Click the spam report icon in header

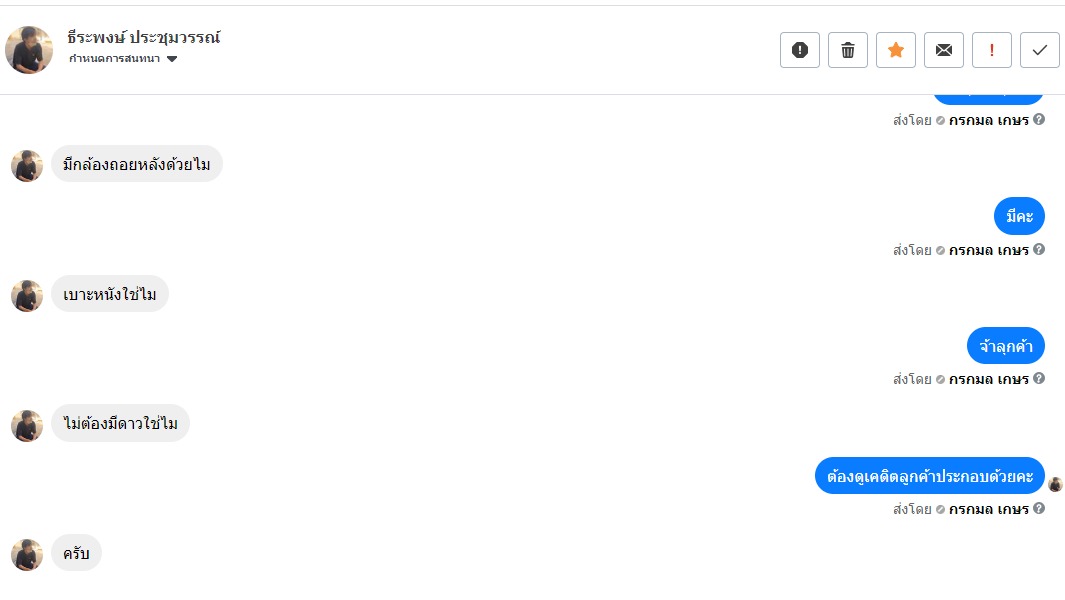(x=800, y=50)
